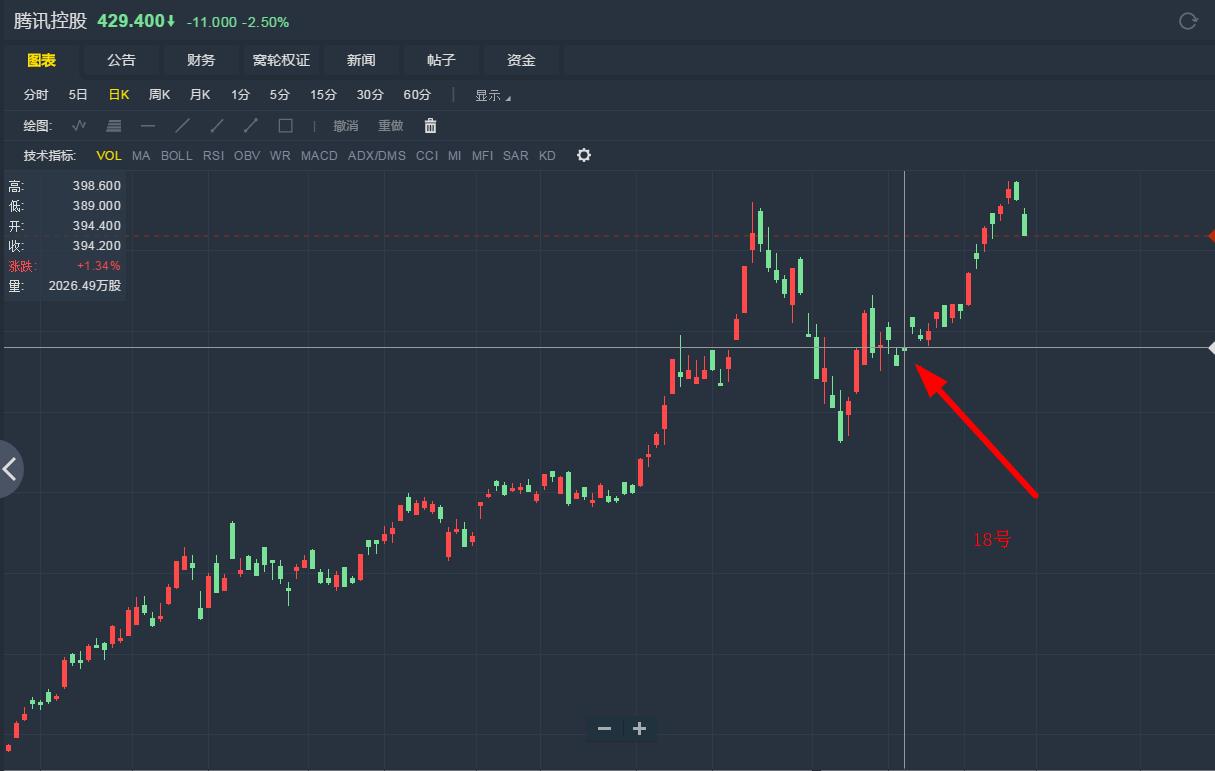Image resolution: width=1215 pixels, height=771 pixels.
Task: Switch to the 60分 chart interval
Action: pos(417,95)
